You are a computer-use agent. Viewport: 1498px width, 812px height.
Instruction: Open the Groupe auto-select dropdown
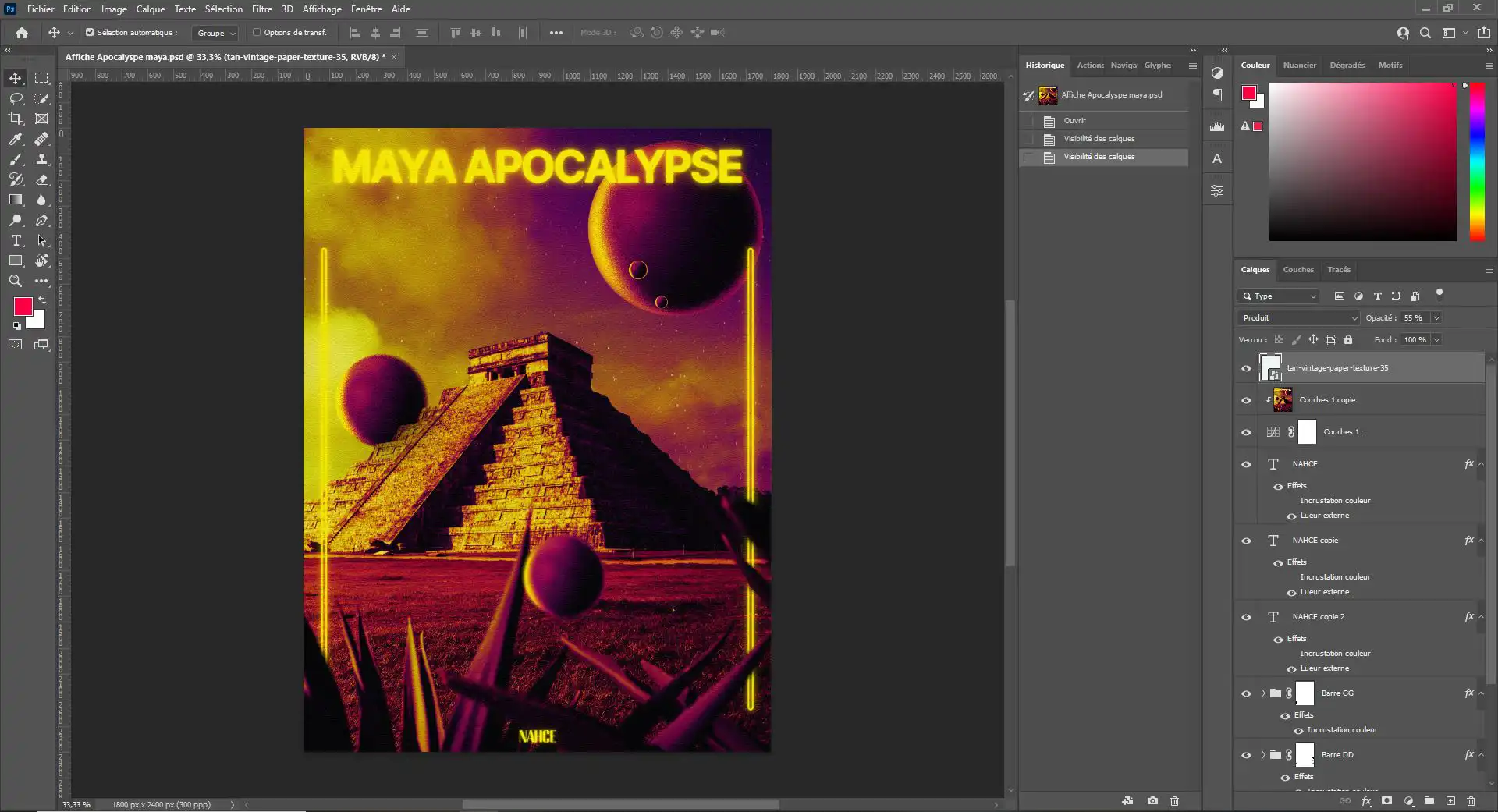(x=215, y=33)
